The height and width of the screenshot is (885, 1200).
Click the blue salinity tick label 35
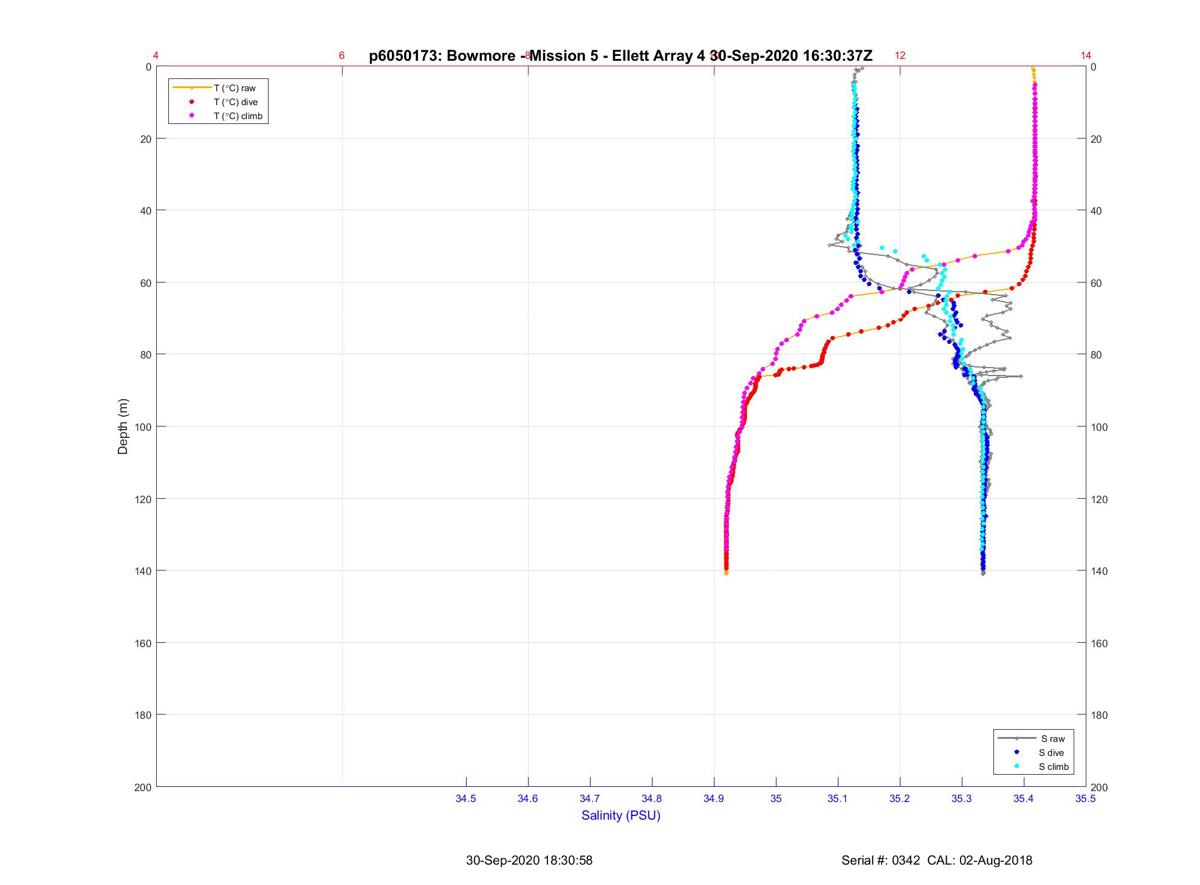[x=776, y=799]
